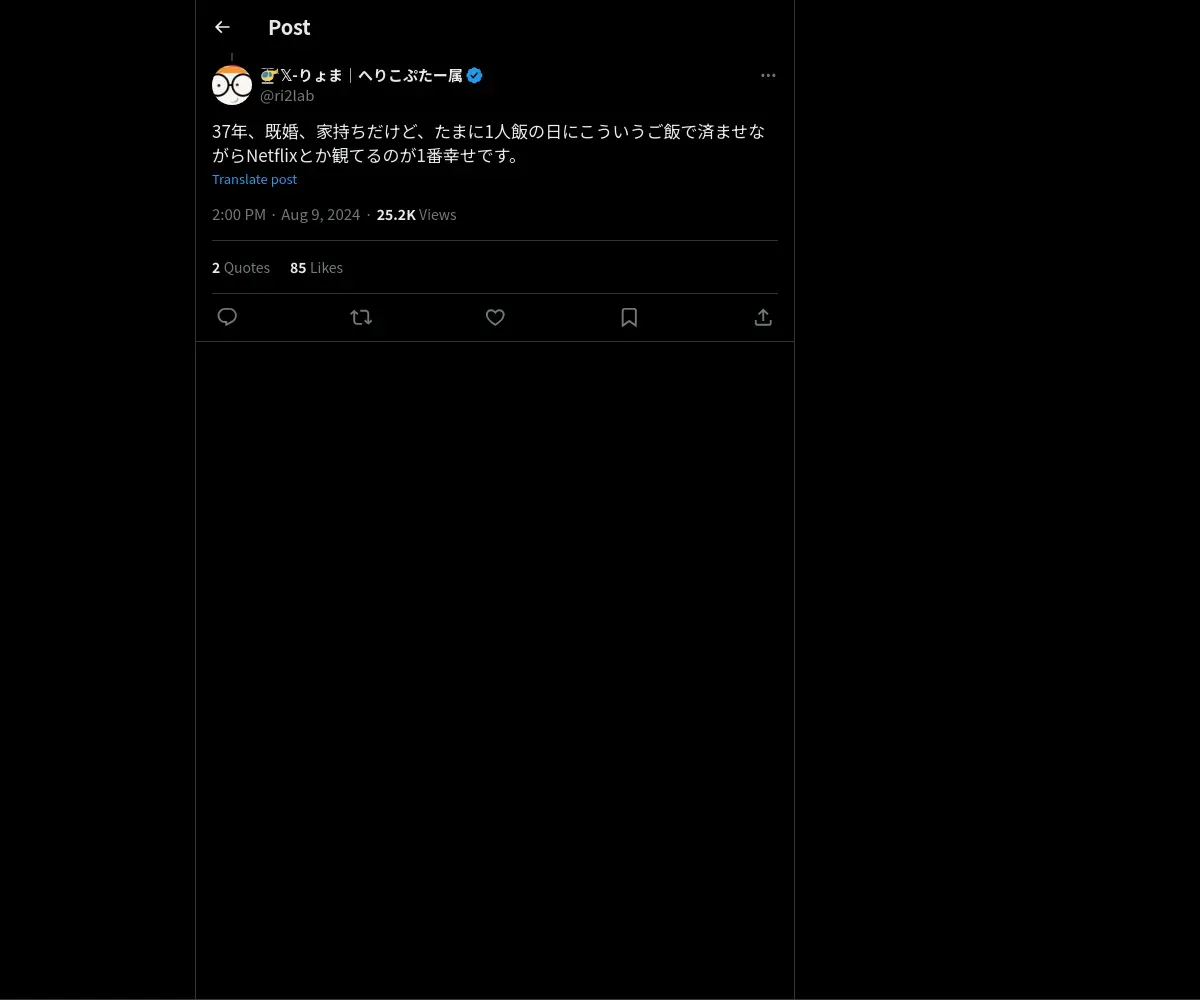View the 85 Likes list
This screenshot has height=1000, width=1200.
(x=316, y=267)
